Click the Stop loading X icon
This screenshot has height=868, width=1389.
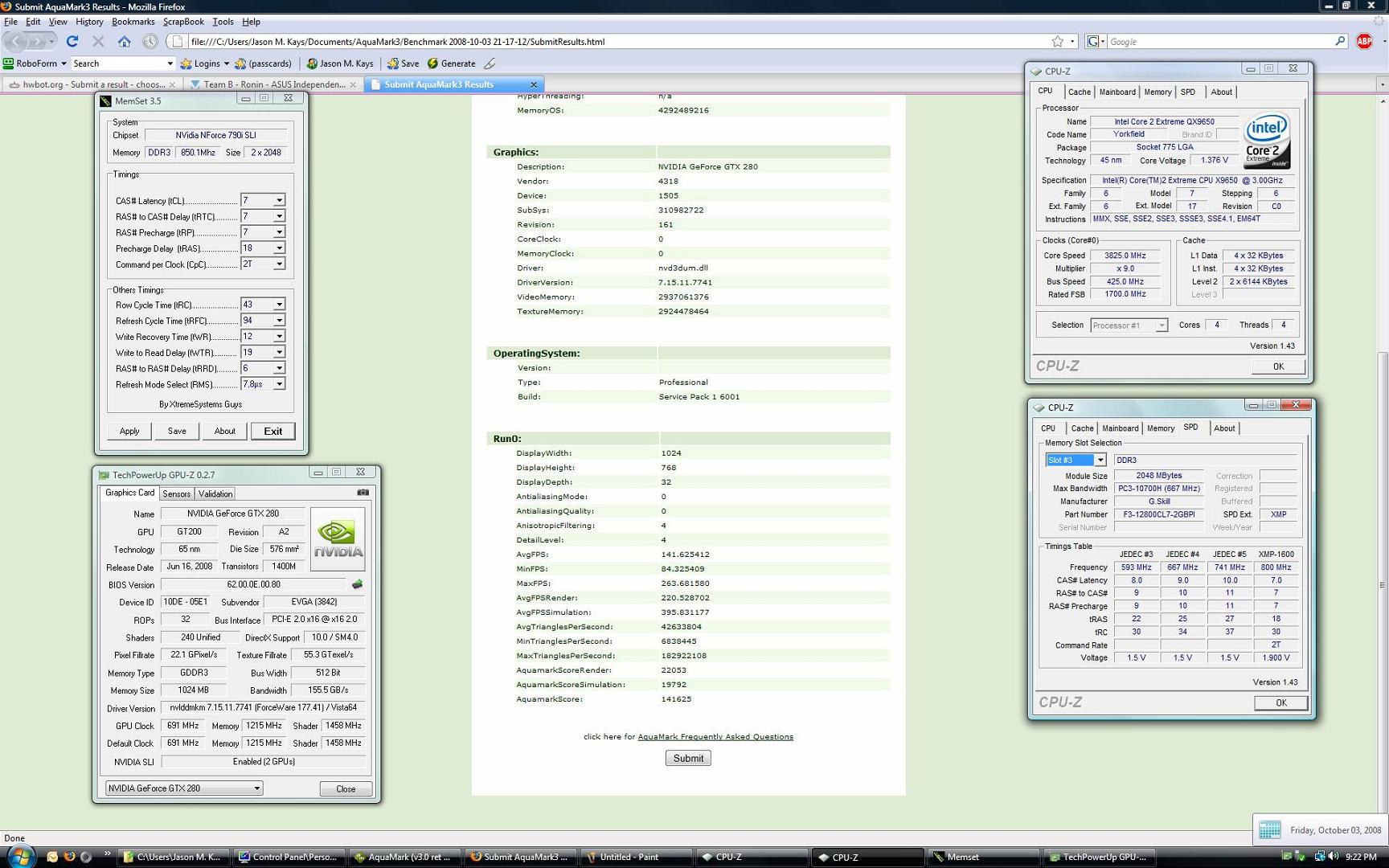[x=98, y=41]
